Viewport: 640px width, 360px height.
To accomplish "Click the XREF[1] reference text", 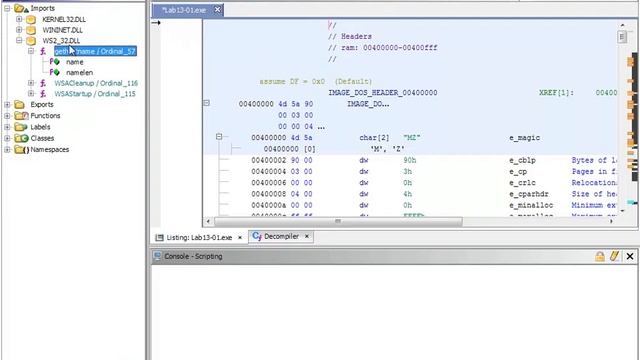I will pyautogui.click(x=556, y=93).
